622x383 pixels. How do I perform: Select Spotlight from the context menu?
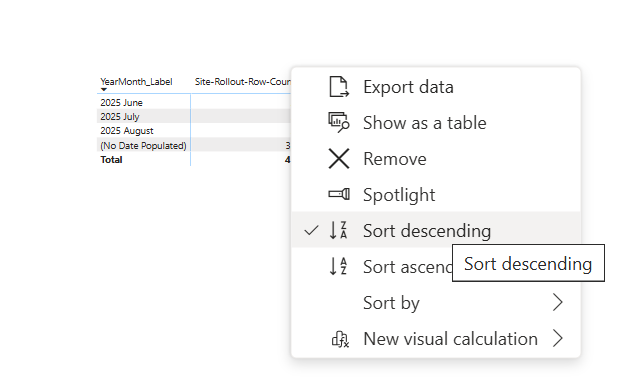436,194
